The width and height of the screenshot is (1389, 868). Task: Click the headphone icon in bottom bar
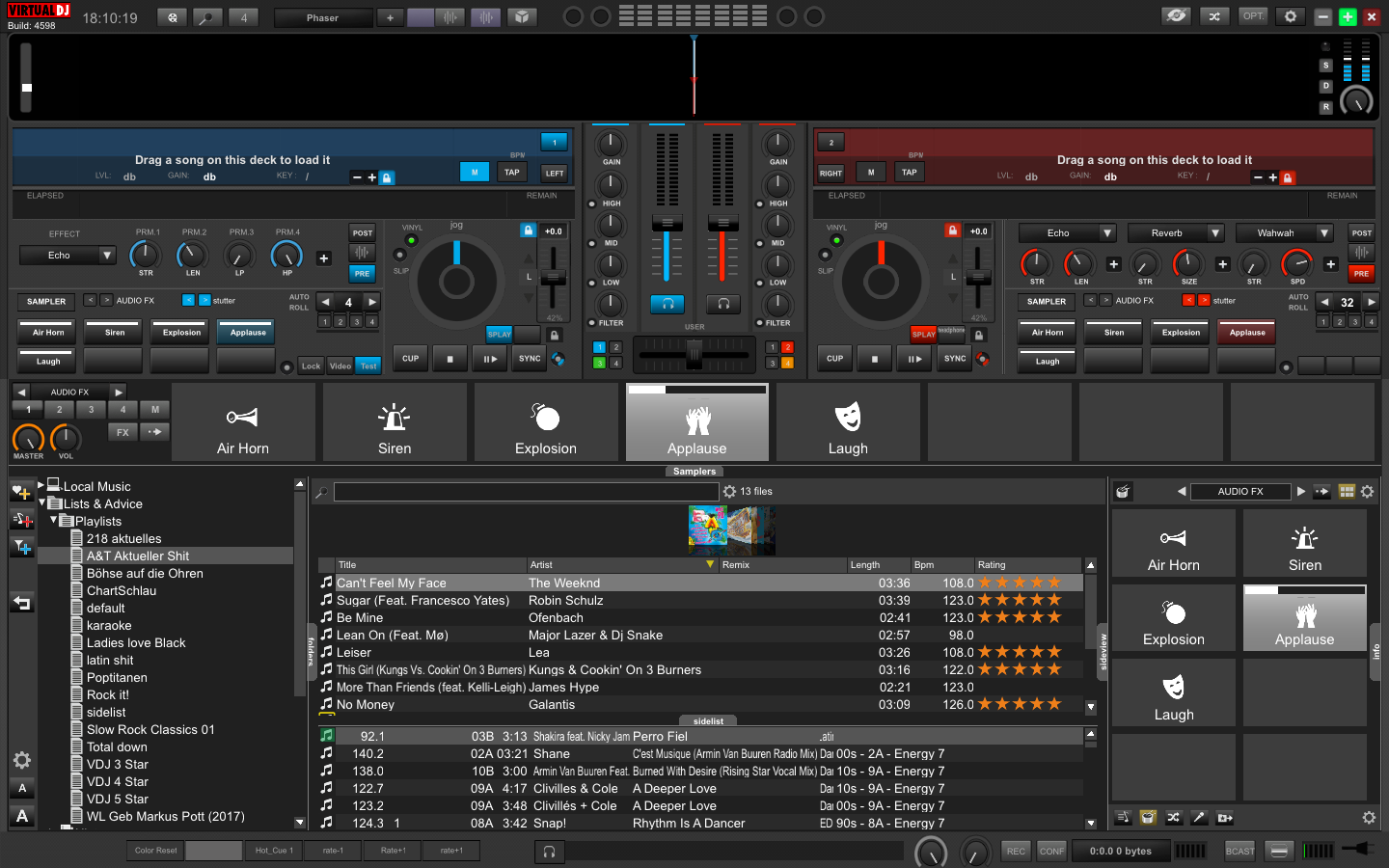(x=549, y=851)
